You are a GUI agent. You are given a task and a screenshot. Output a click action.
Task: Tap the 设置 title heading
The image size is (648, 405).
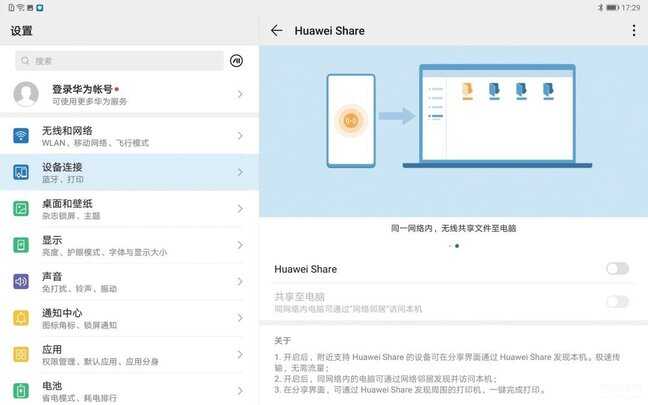pyautogui.click(x=21, y=31)
